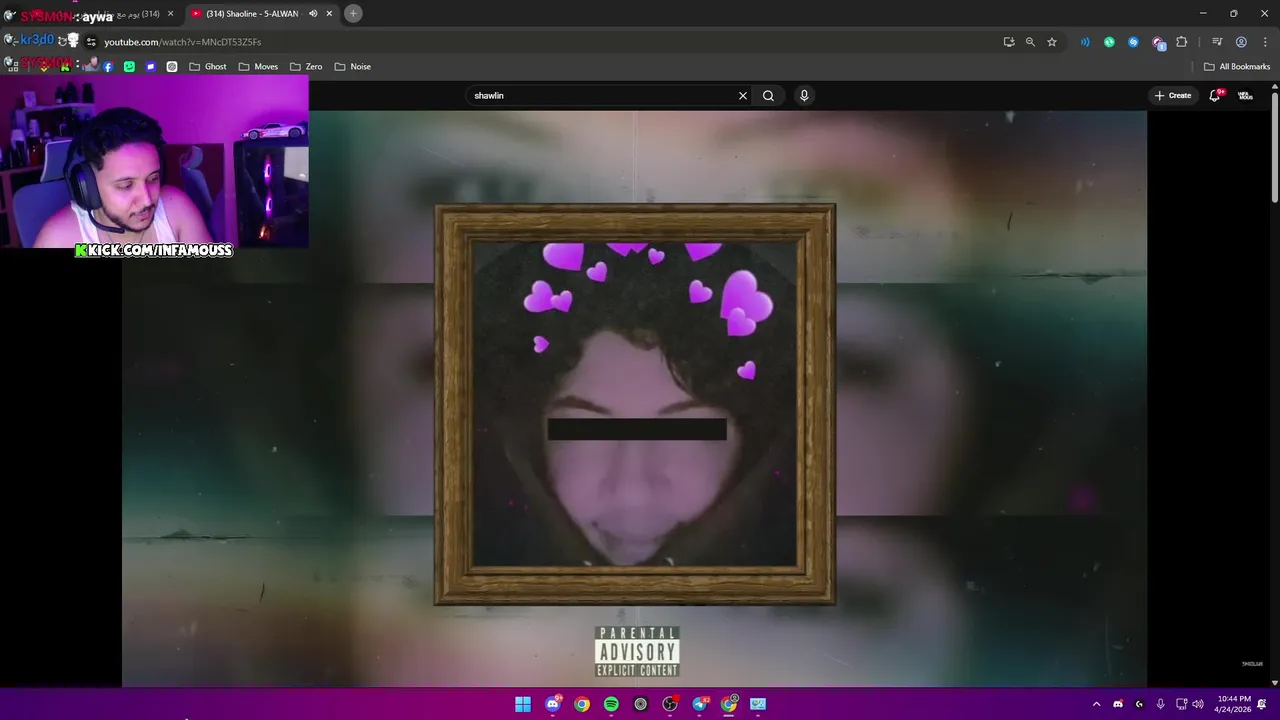Click the YouTube search magnifier button
Viewport: 1280px width, 720px height.
point(768,96)
